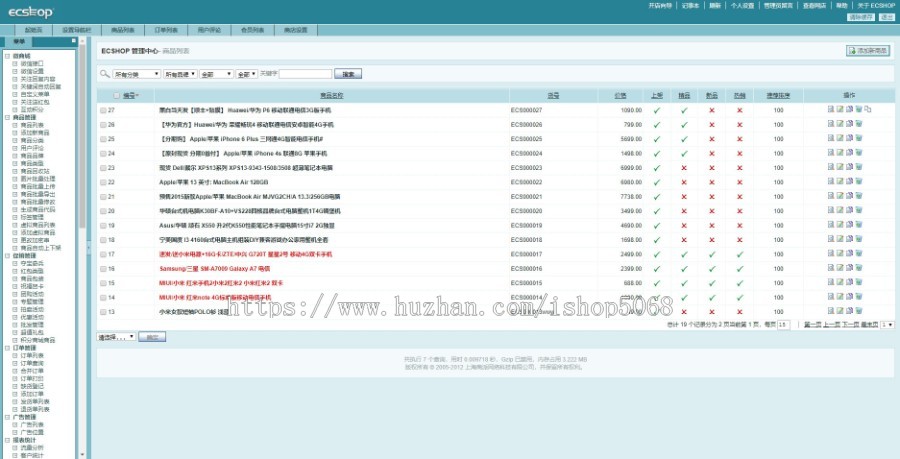Image resolution: width=900 pixels, height=459 pixels.
Task: View product 16 via its view icon
Action: (831, 267)
